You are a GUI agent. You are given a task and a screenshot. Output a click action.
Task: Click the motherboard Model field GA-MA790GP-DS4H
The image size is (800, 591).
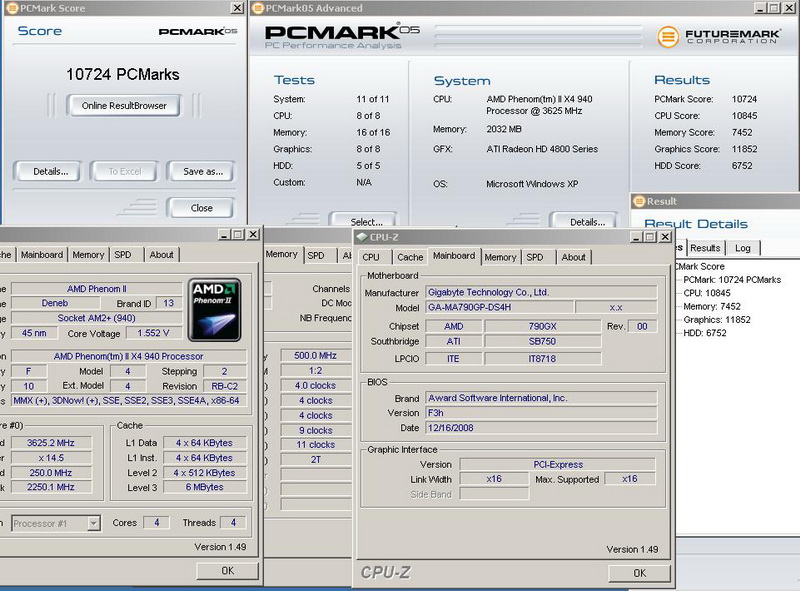point(499,307)
